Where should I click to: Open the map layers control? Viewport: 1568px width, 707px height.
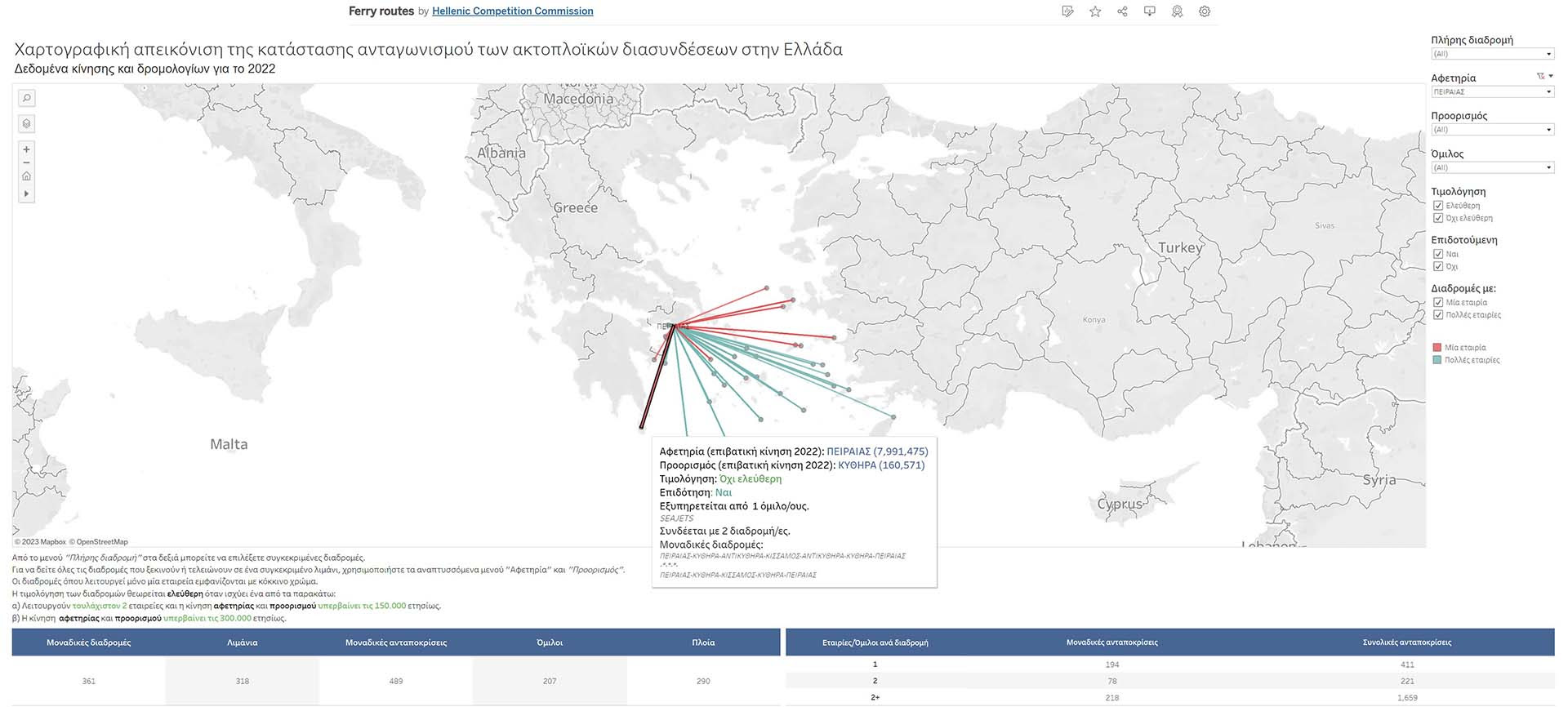[26, 124]
